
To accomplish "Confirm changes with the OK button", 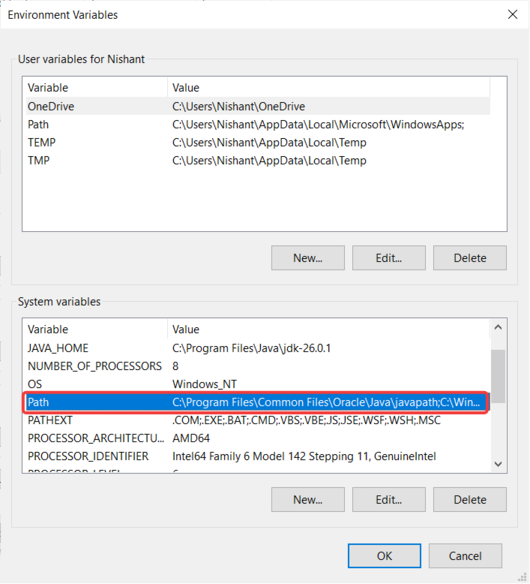I will (x=384, y=556).
